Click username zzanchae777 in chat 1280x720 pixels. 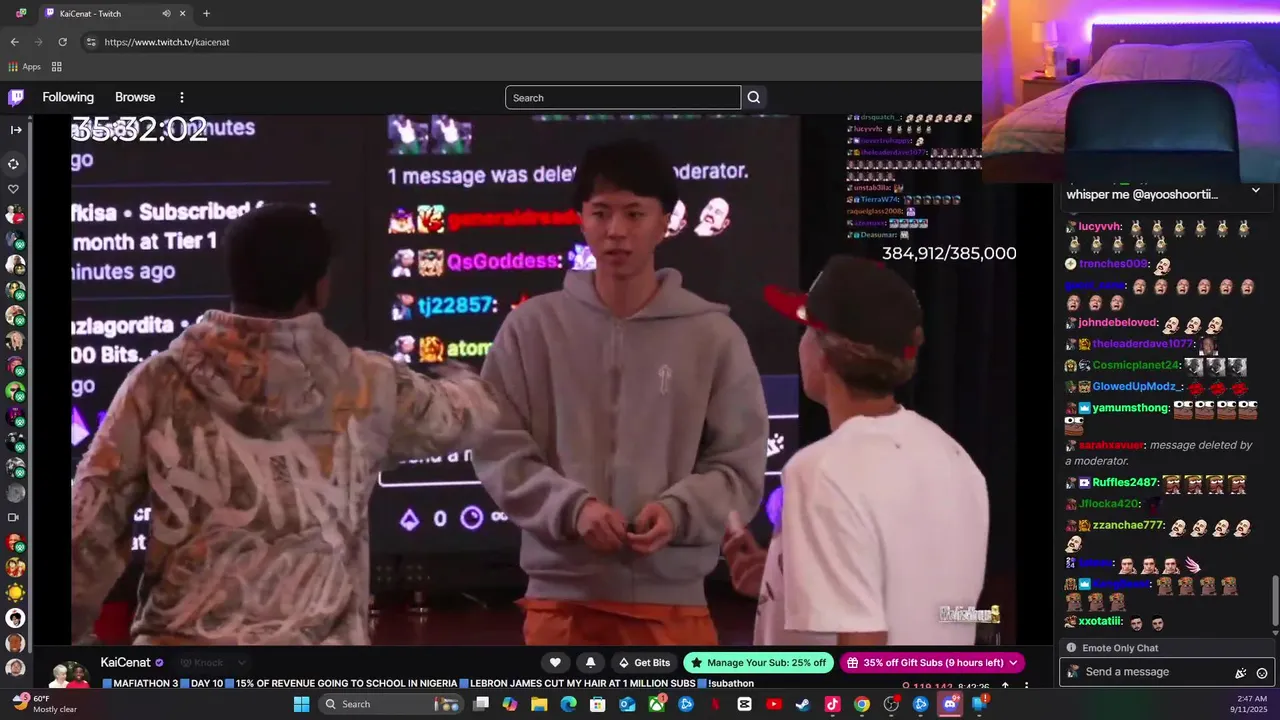click(x=1128, y=525)
